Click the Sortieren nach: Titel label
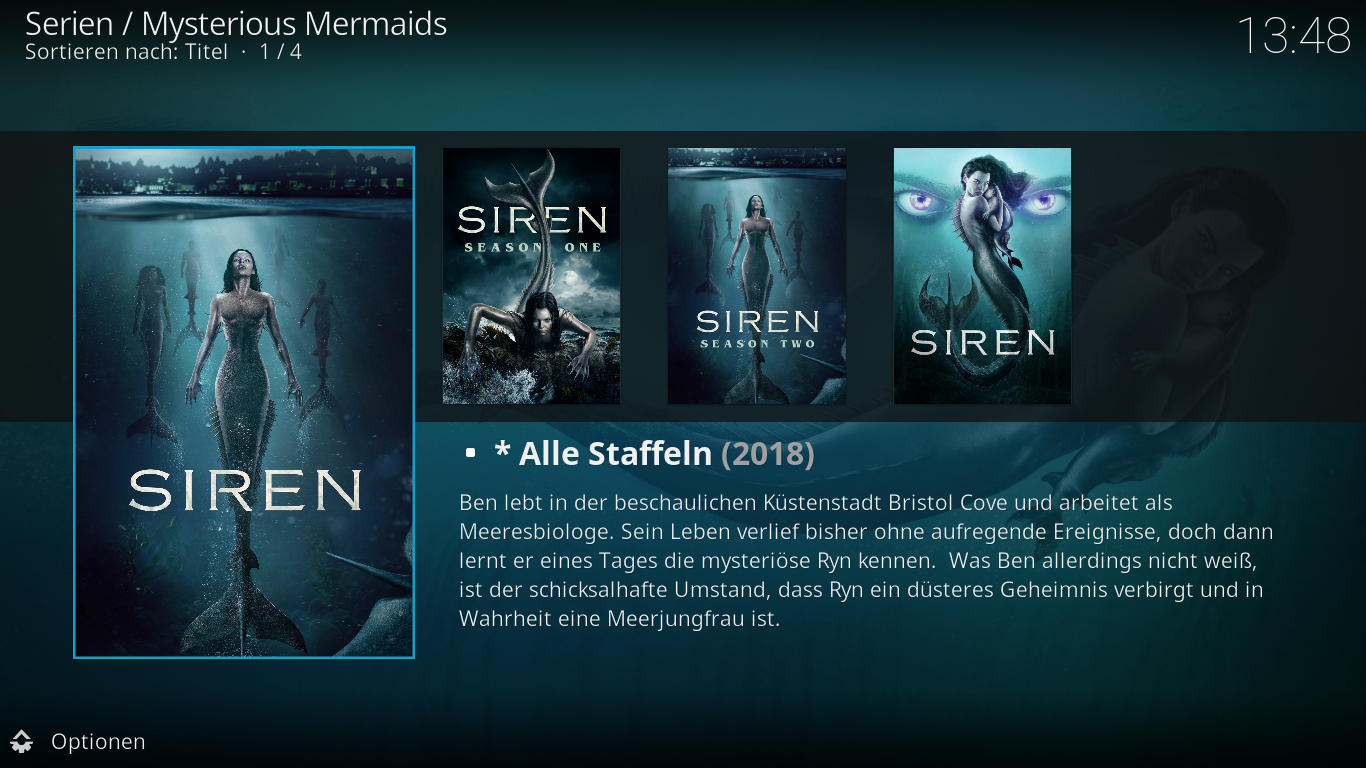1366x768 pixels. (127, 51)
